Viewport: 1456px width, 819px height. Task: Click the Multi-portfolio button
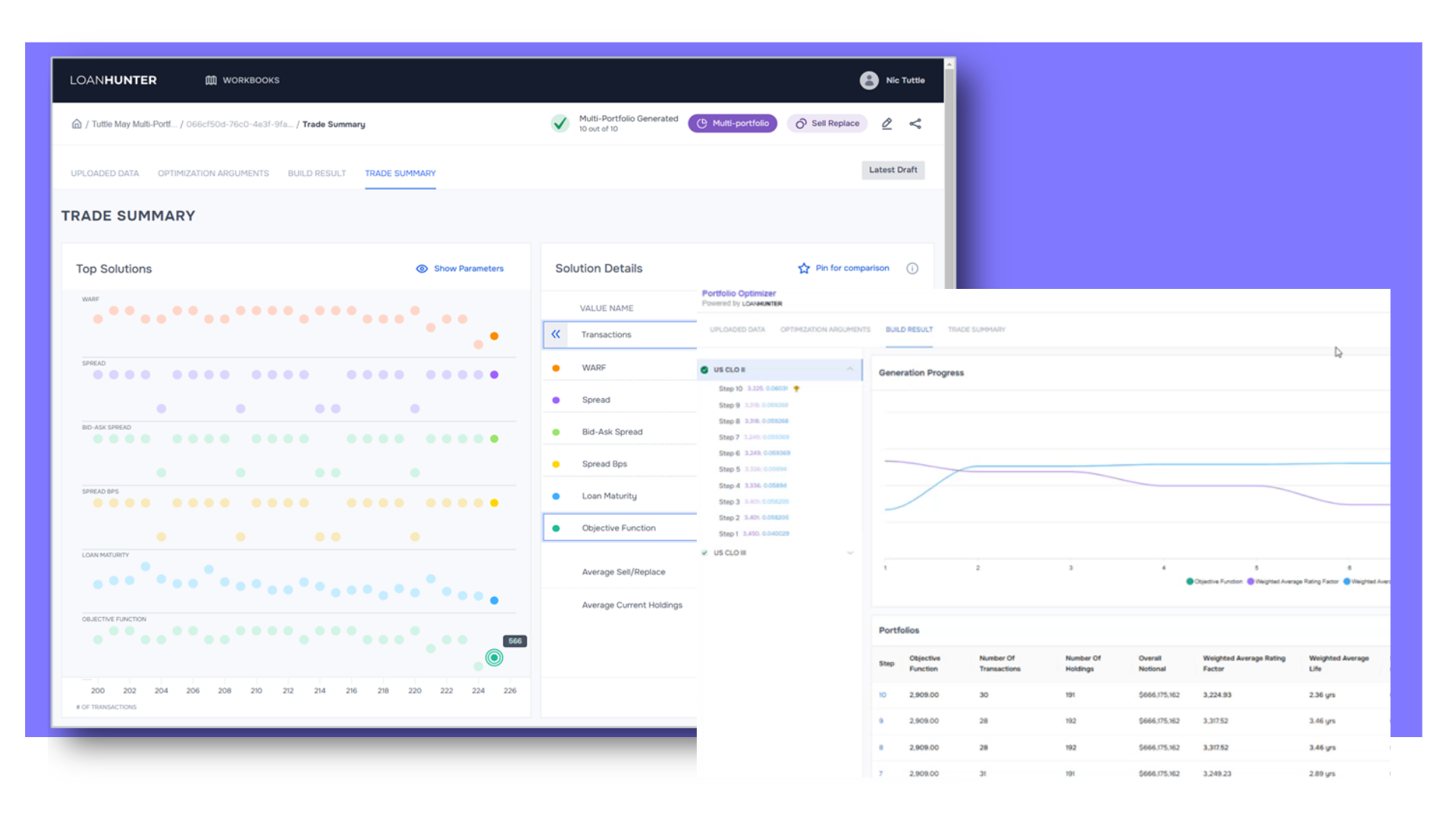point(733,124)
